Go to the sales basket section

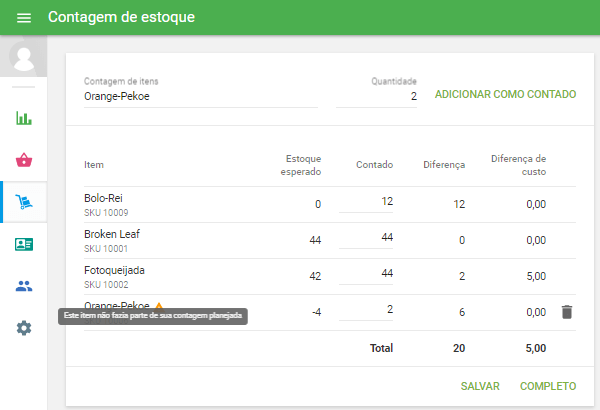coord(24,160)
